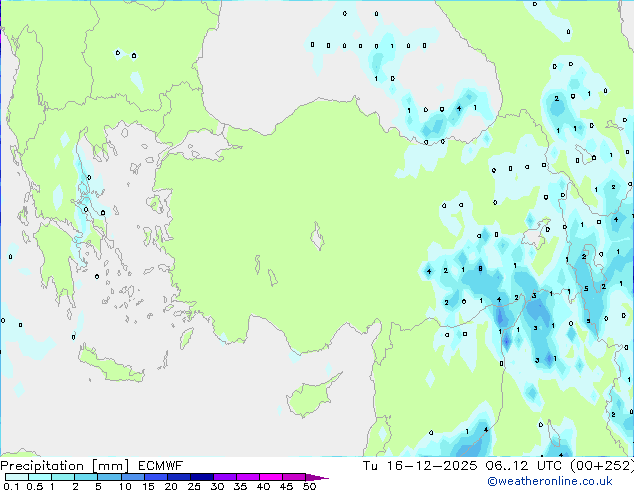The height and width of the screenshot is (490, 634).
Task: Click the island of Cyprus on the map
Action: click(x=311, y=396)
